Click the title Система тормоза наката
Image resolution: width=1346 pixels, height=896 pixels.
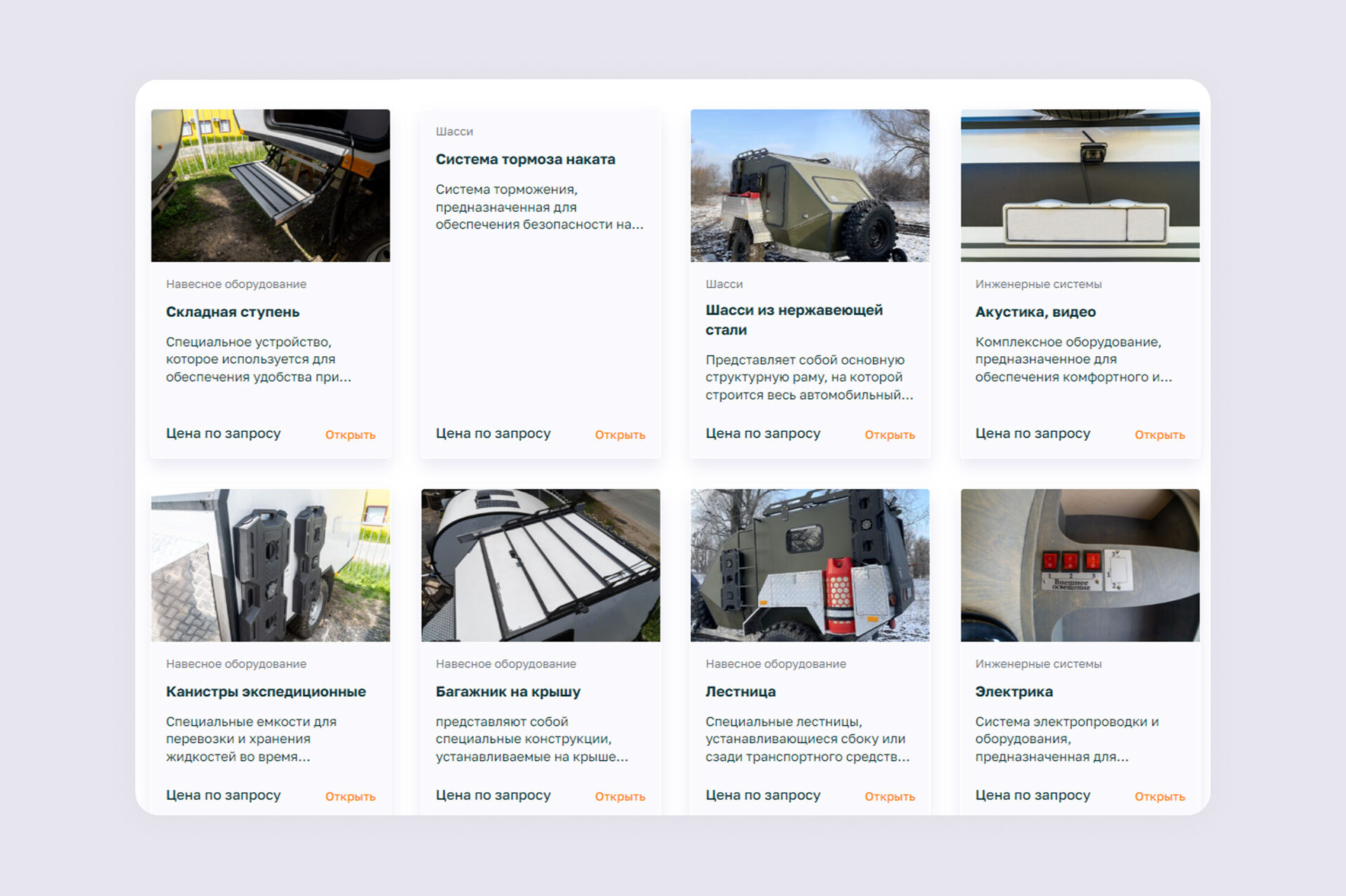click(525, 159)
